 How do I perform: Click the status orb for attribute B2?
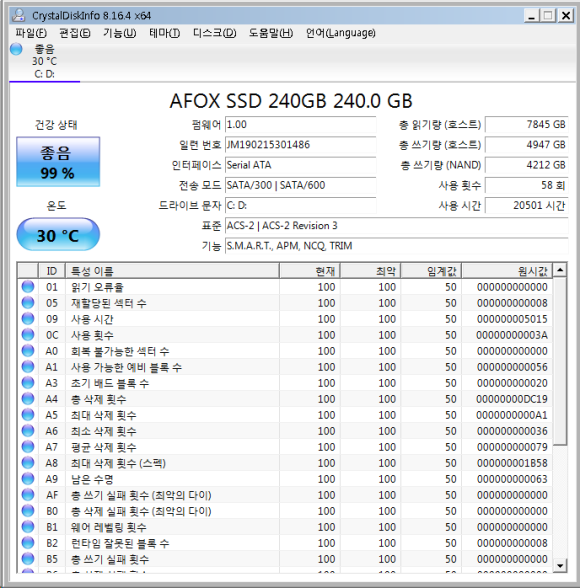point(28,543)
